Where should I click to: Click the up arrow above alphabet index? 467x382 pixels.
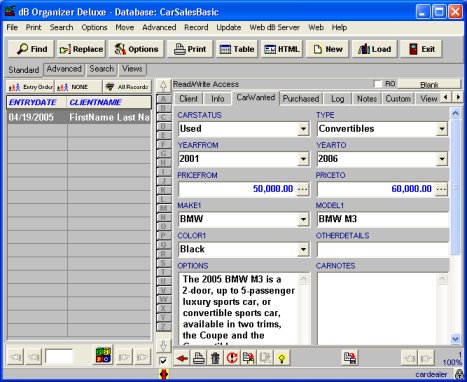click(x=163, y=86)
